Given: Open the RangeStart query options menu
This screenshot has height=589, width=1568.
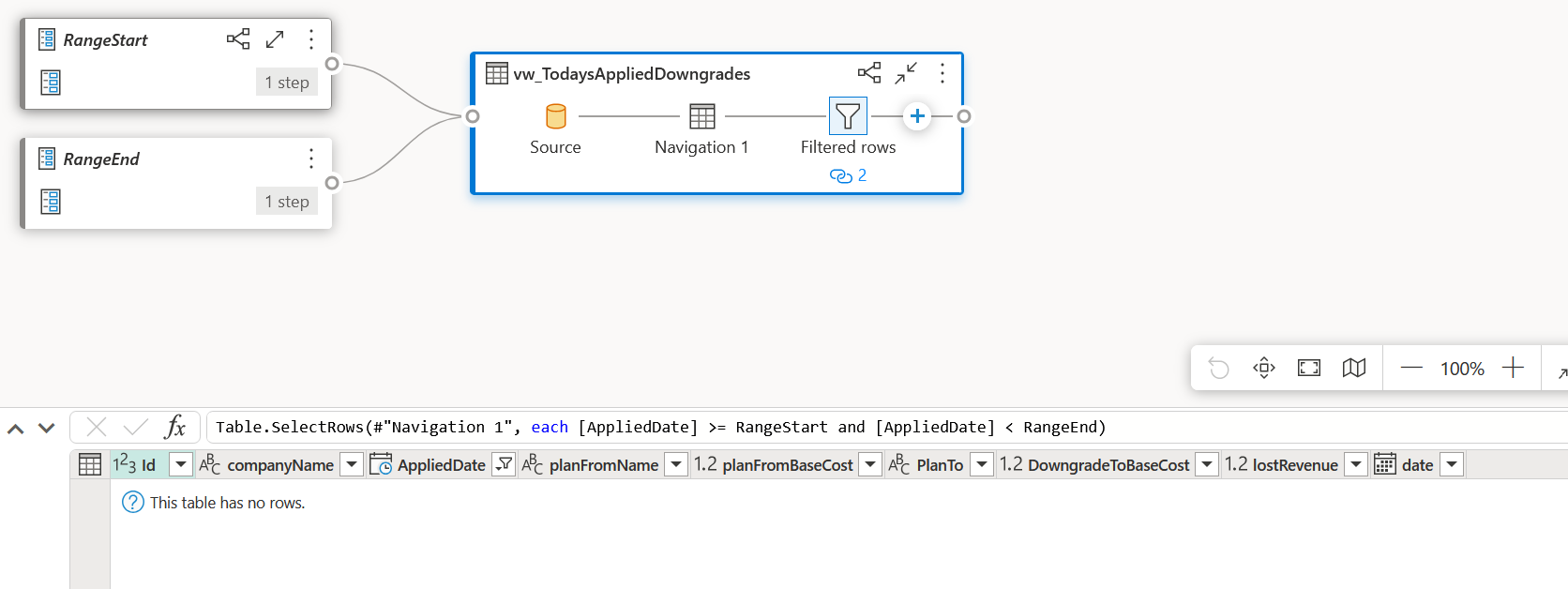Looking at the screenshot, I should (x=311, y=39).
